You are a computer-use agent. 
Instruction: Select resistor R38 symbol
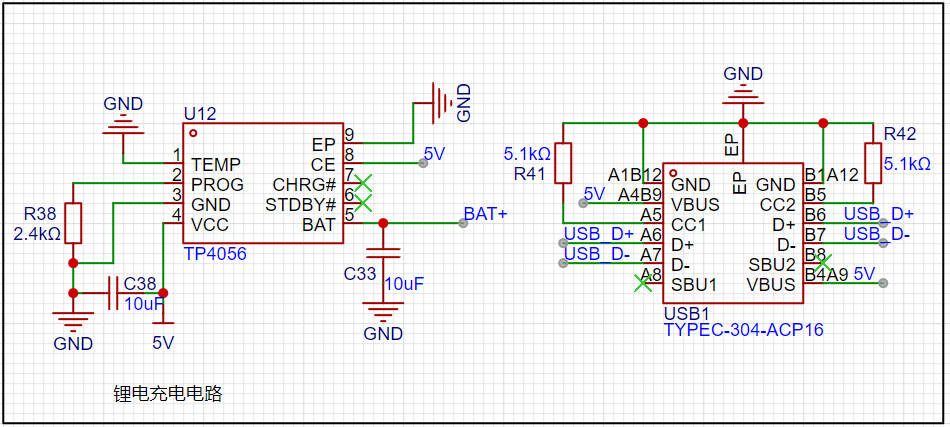(73, 223)
